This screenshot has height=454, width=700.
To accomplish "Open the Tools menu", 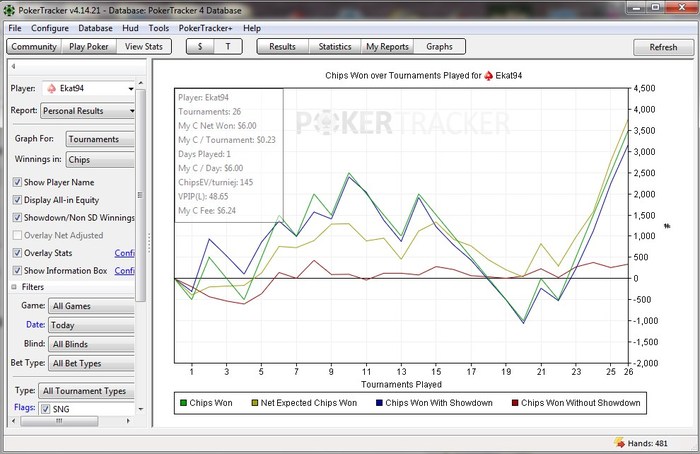I will point(158,28).
